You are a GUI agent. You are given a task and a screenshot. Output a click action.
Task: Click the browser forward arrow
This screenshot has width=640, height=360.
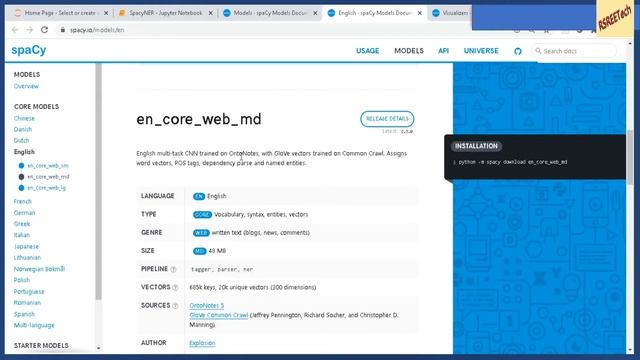click(x=29, y=30)
